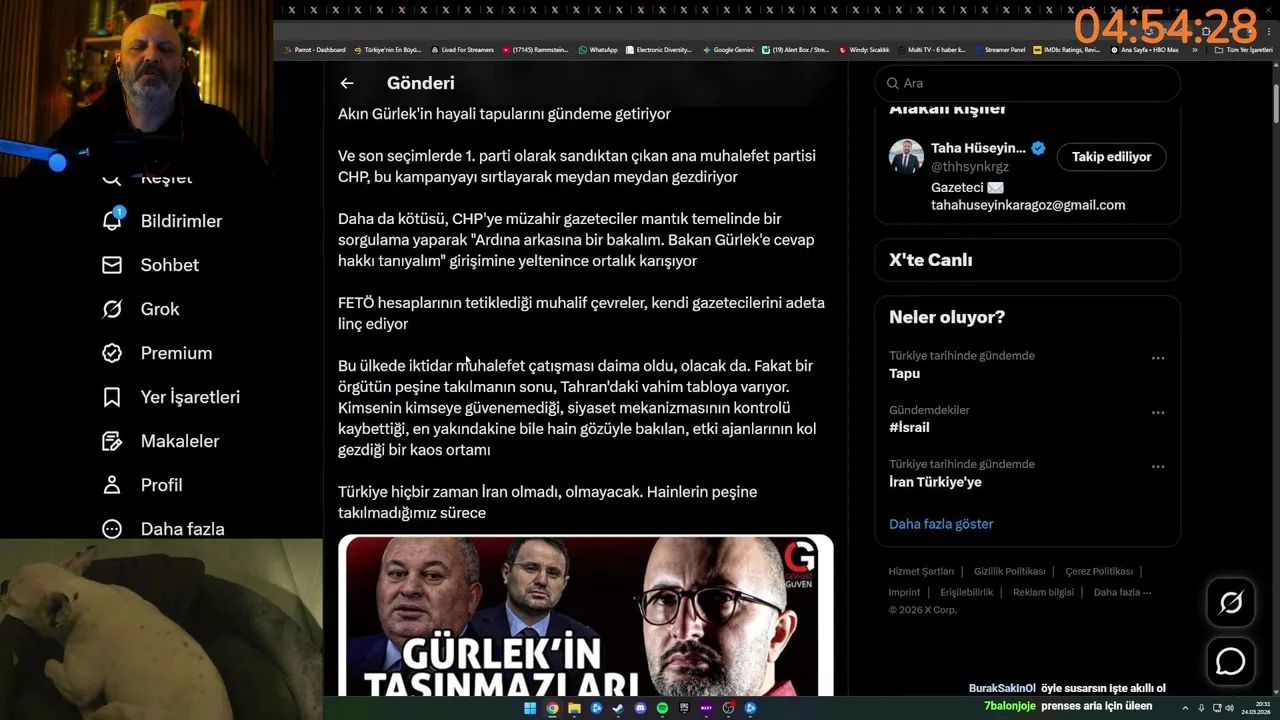Open Chrome from the taskbar
The height and width of the screenshot is (720, 1280).
coord(552,708)
